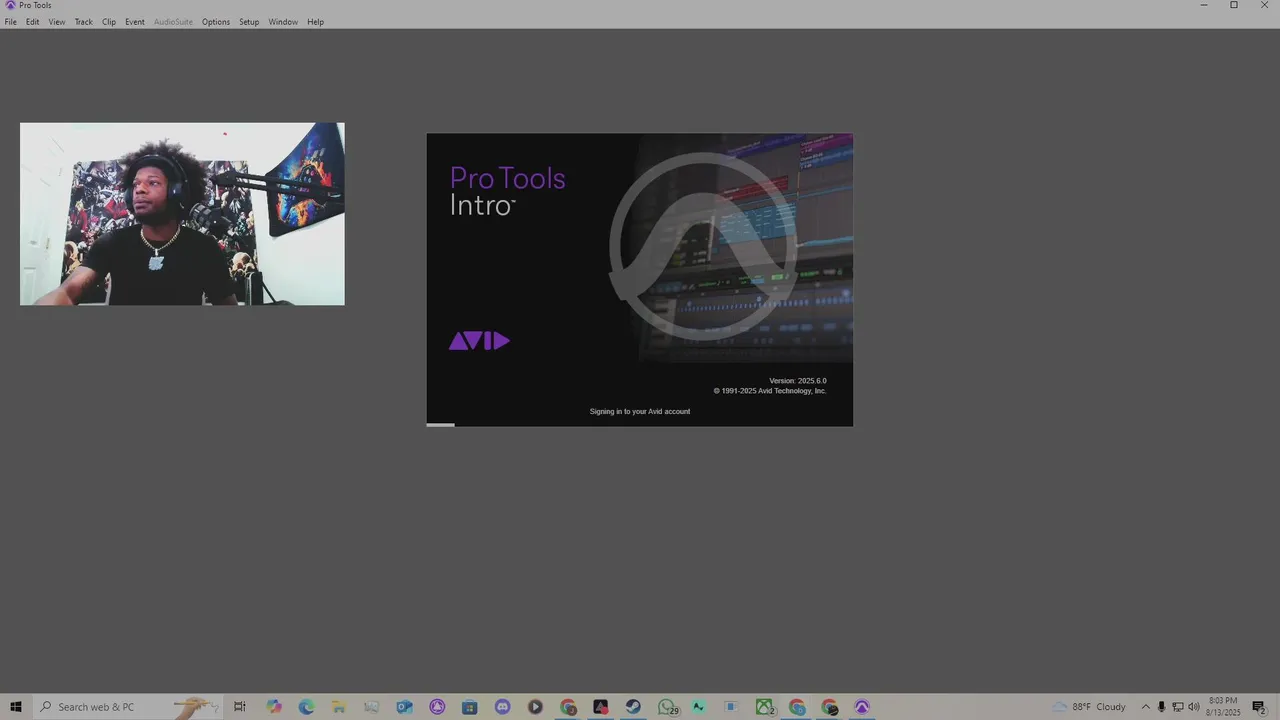
Task: Open Microsoft Store from the taskbar
Action: click(470, 707)
